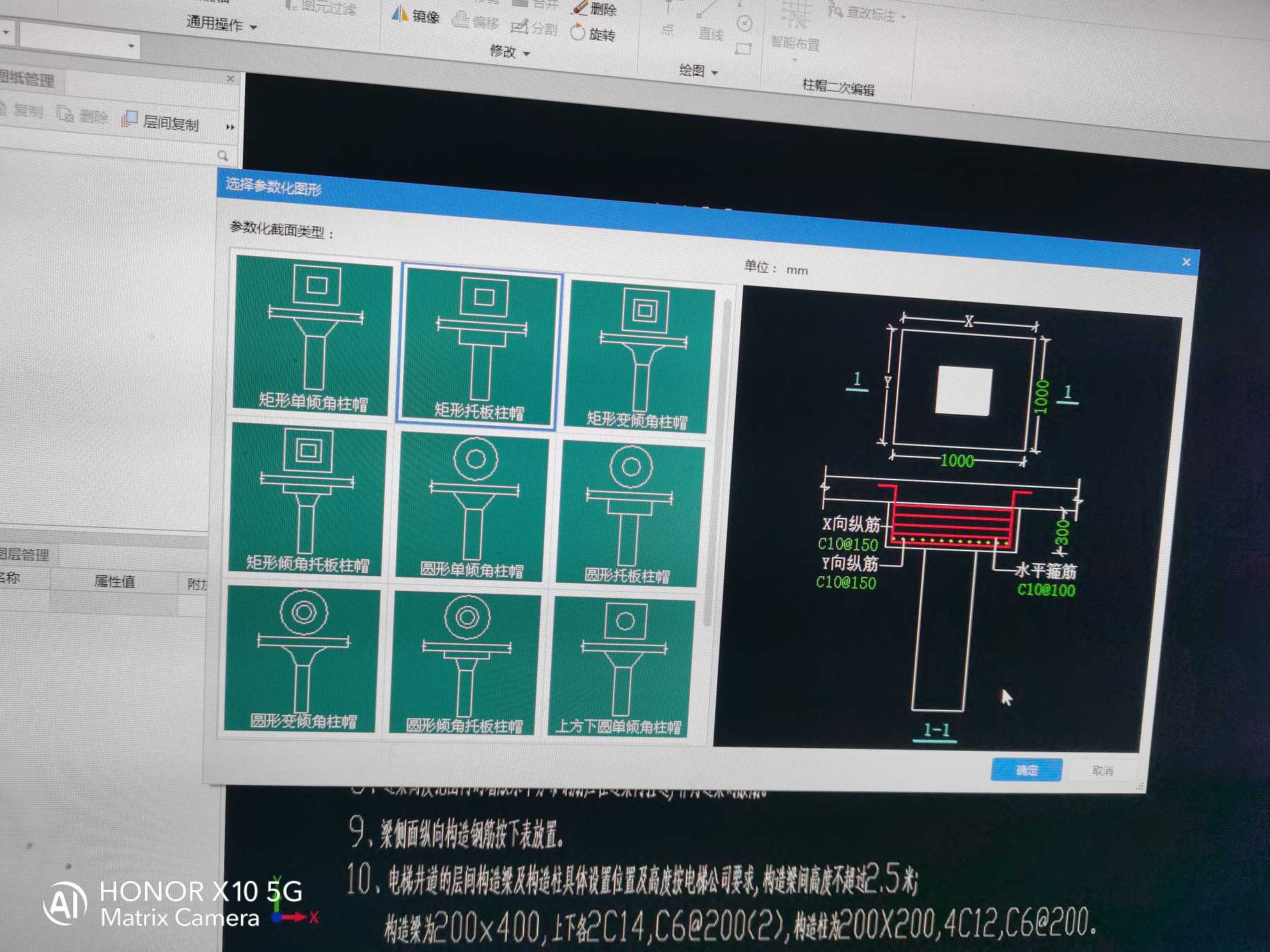Open the 智能布置 smart layout tool
1270x952 pixels.
[x=794, y=28]
